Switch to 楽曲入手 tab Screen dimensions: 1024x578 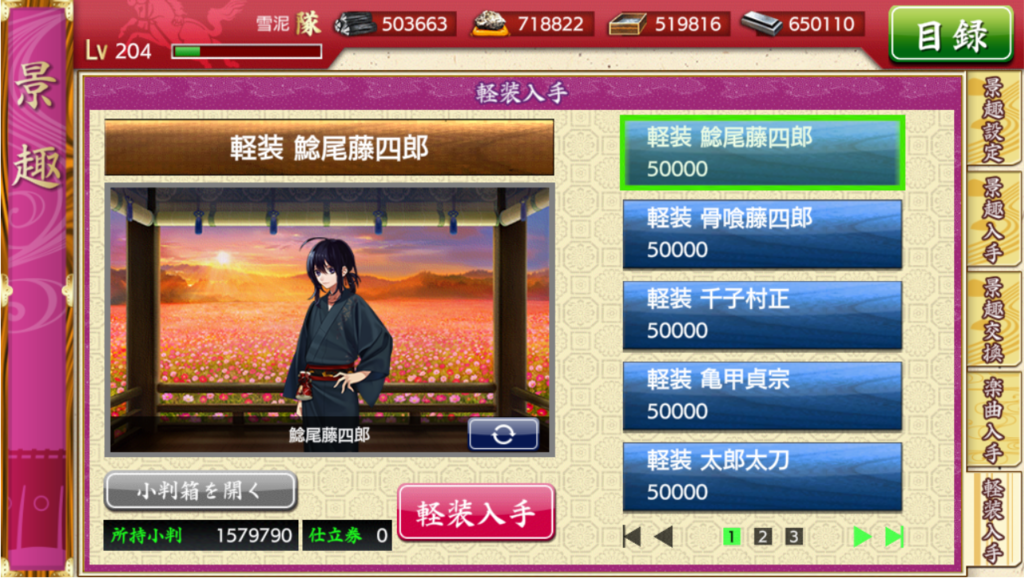[993, 421]
